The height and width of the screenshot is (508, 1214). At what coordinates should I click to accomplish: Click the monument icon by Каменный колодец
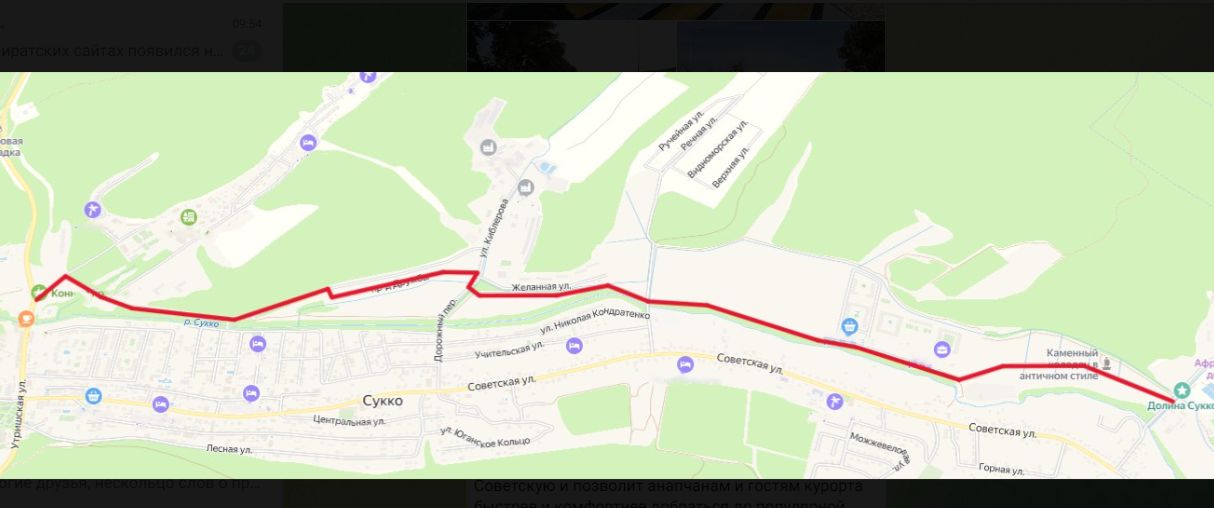(x=1106, y=365)
